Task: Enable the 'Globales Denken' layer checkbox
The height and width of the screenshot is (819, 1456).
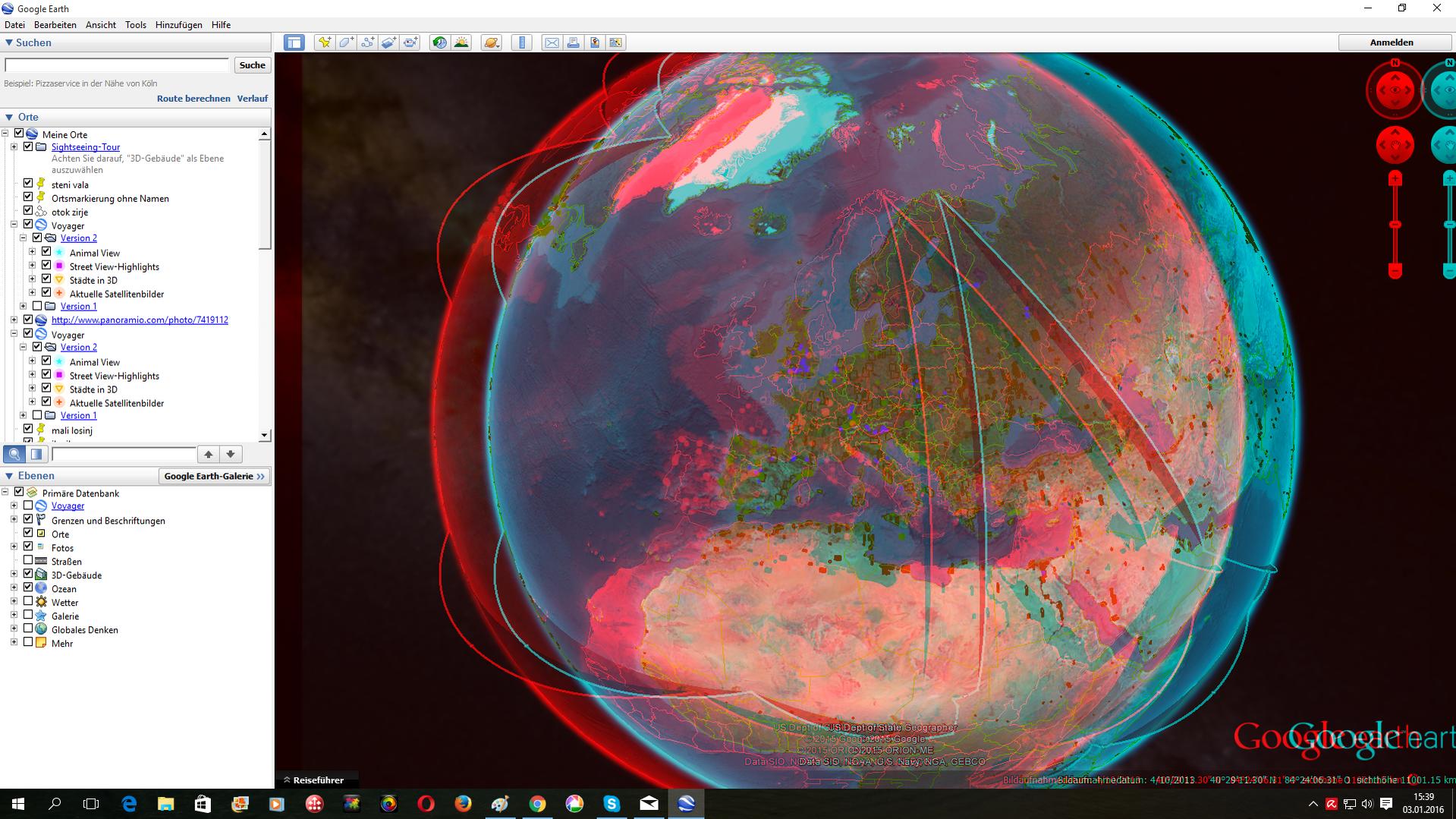Action: tap(28, 629)
